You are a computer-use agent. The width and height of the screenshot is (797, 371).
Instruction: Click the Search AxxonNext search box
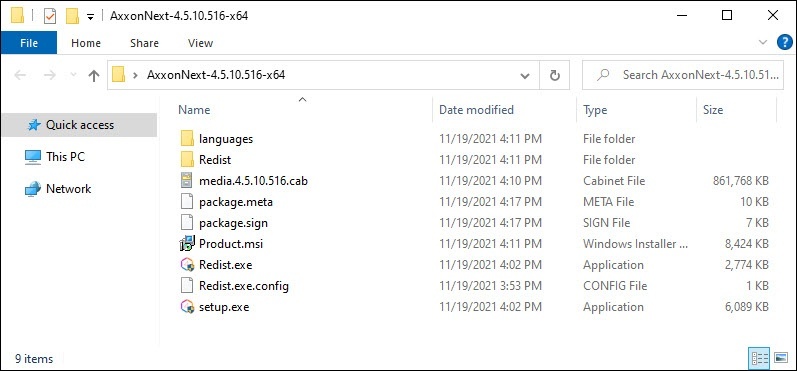[683, 75]
